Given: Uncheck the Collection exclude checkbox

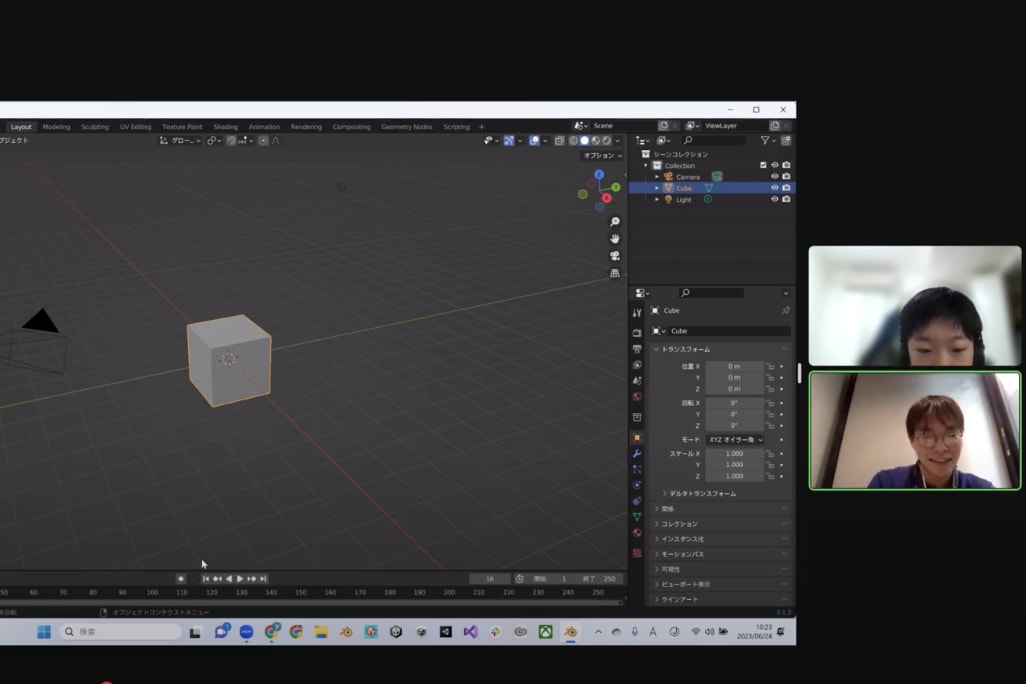Looking at the screenshot, I should click(763, 165).
